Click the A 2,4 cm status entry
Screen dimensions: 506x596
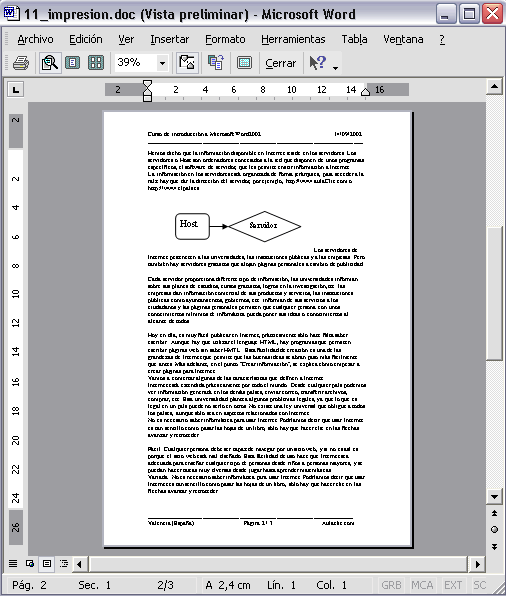point(228,585)
